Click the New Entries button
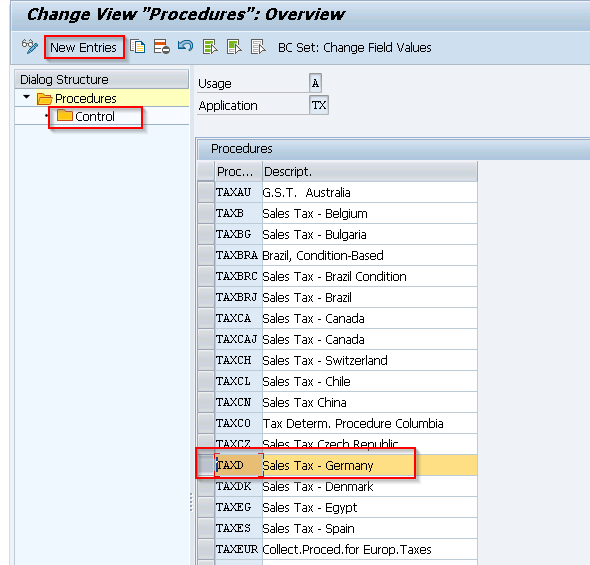Image resolution: width=590 pixels, height=565 pixels. [x=84, y=47]
